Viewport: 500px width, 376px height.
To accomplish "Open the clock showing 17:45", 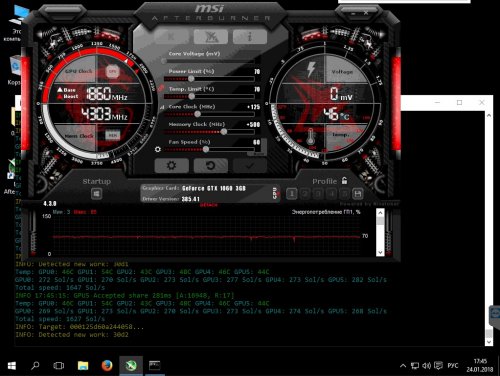I will point(480,366).
